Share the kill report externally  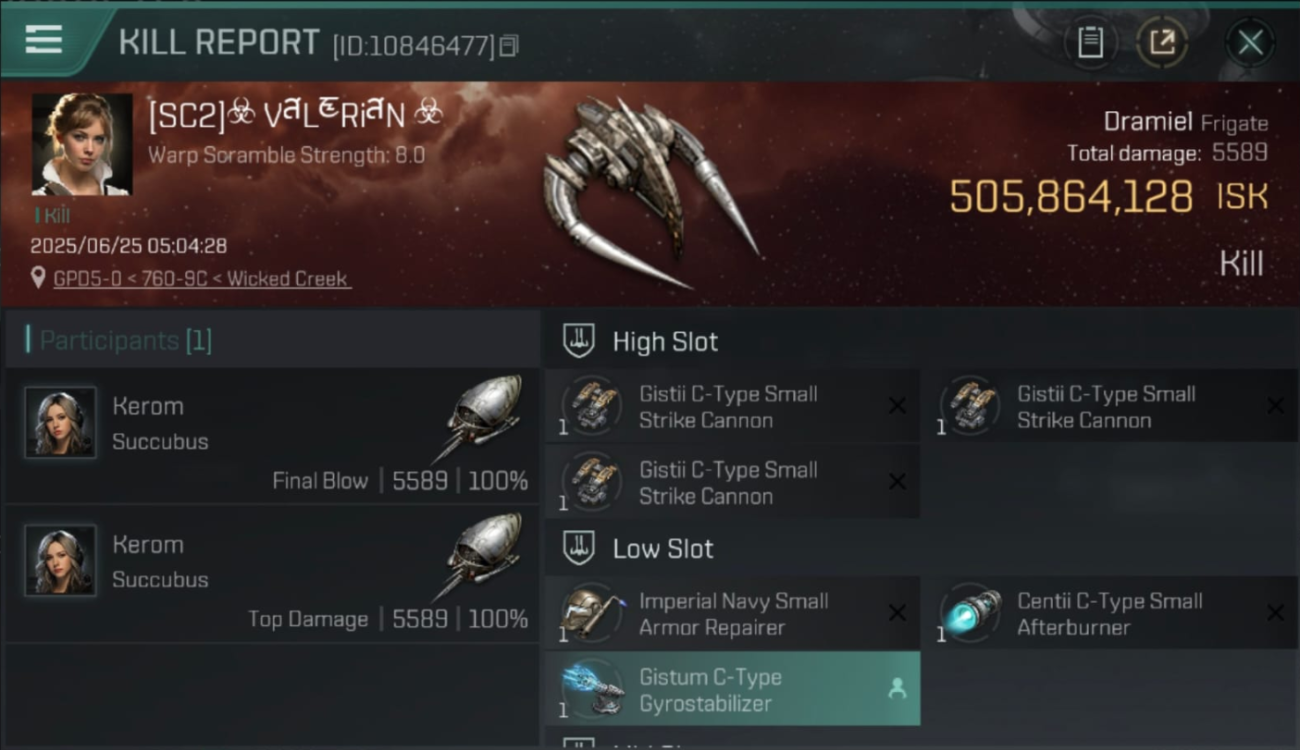pyautogui.click(x=1162, y=42)
